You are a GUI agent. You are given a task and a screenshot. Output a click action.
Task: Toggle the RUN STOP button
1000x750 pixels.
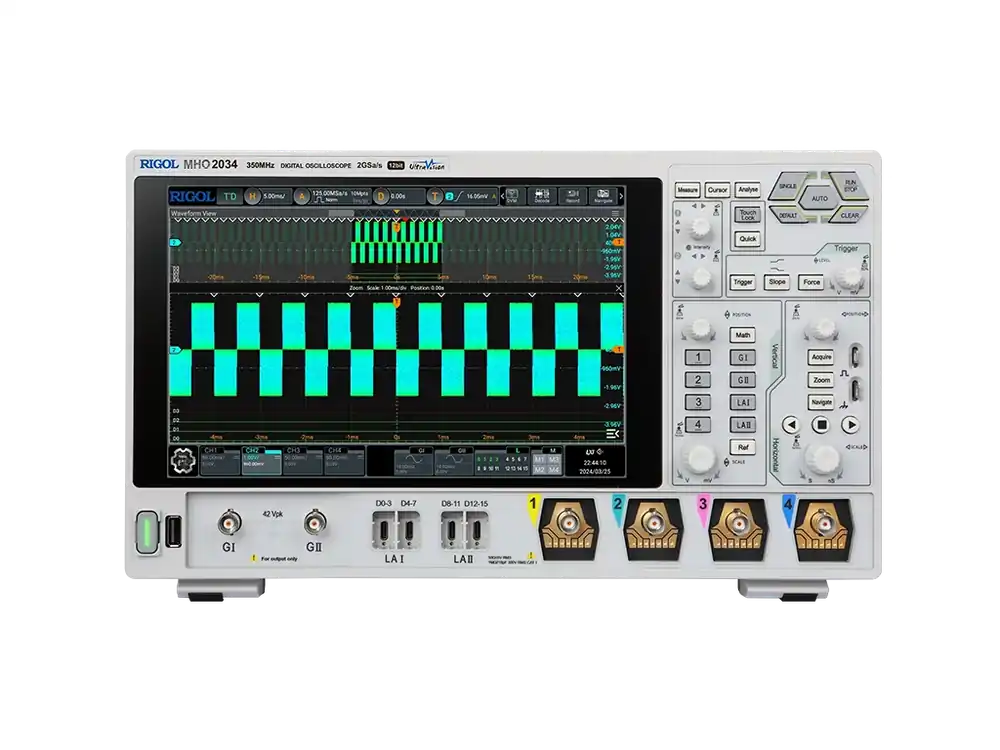pos(849,186)
